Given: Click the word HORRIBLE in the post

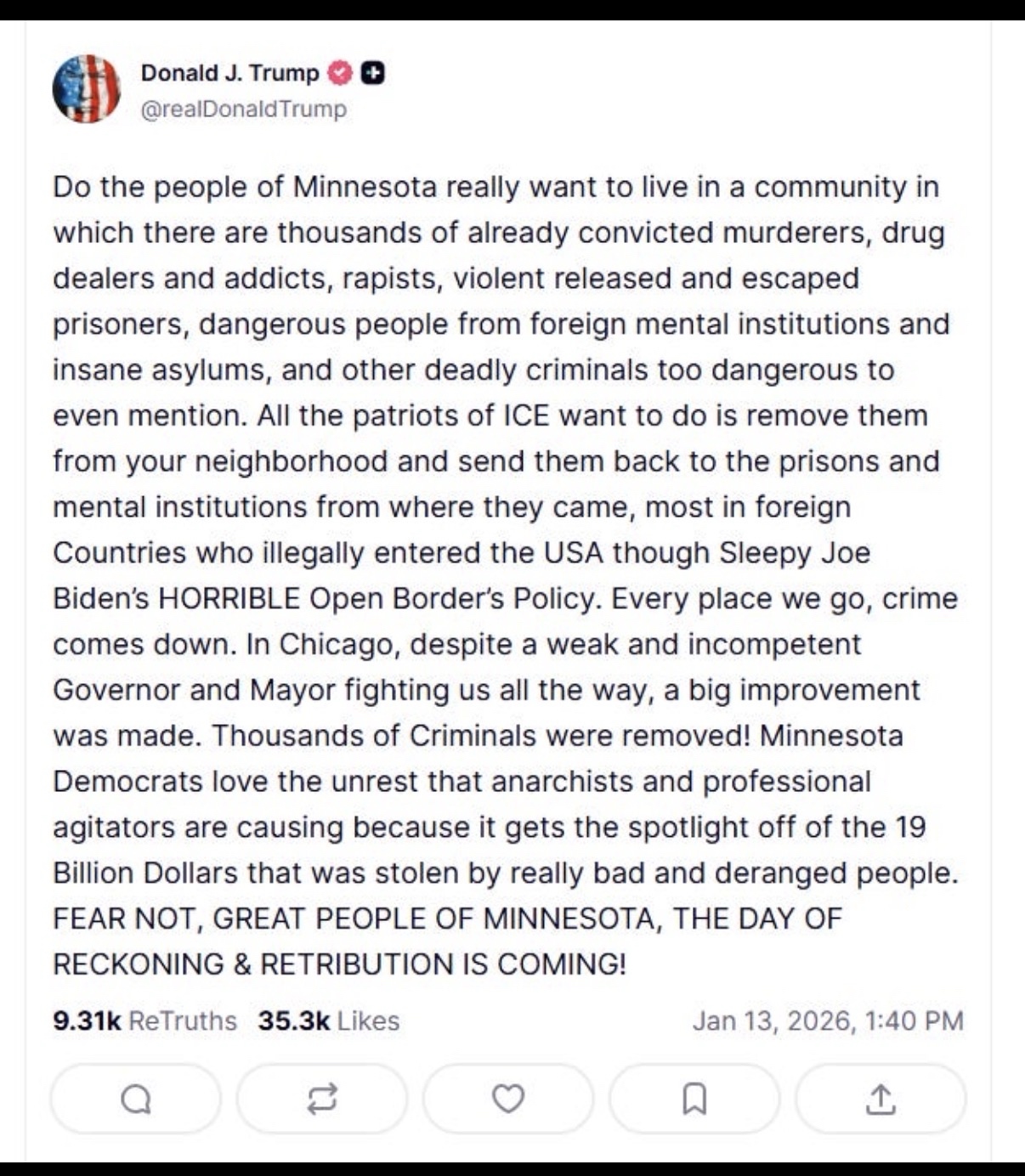Looking at the screenshot, I should coord(229,598).
